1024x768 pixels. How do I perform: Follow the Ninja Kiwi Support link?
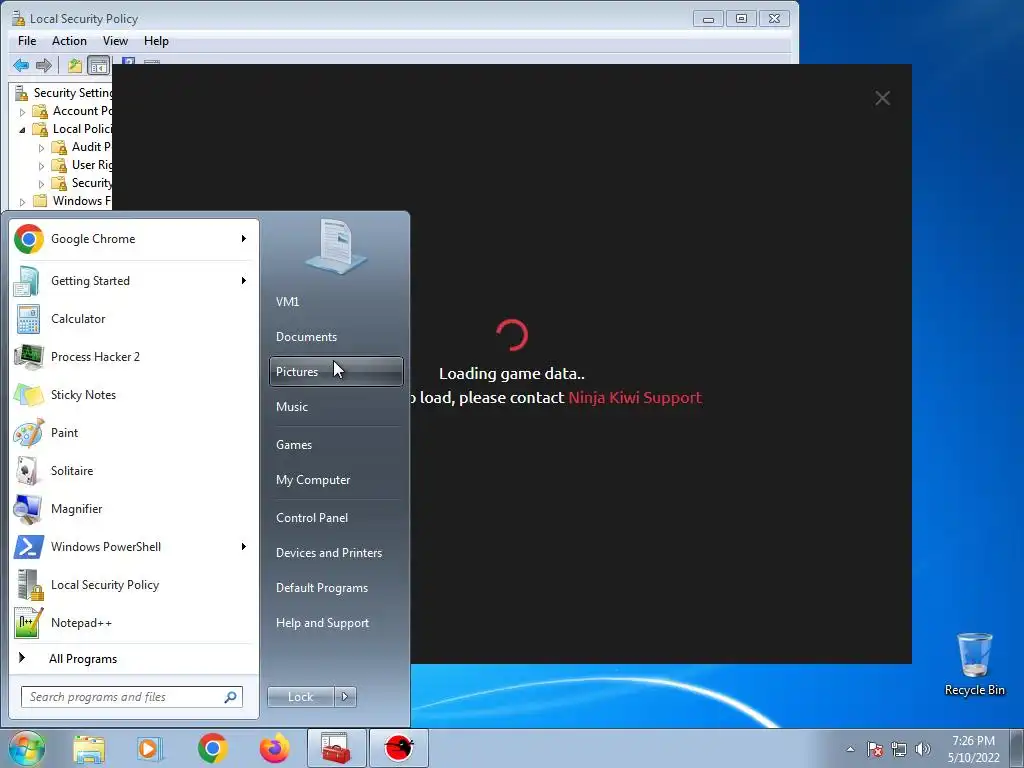[x=635, y=398]
